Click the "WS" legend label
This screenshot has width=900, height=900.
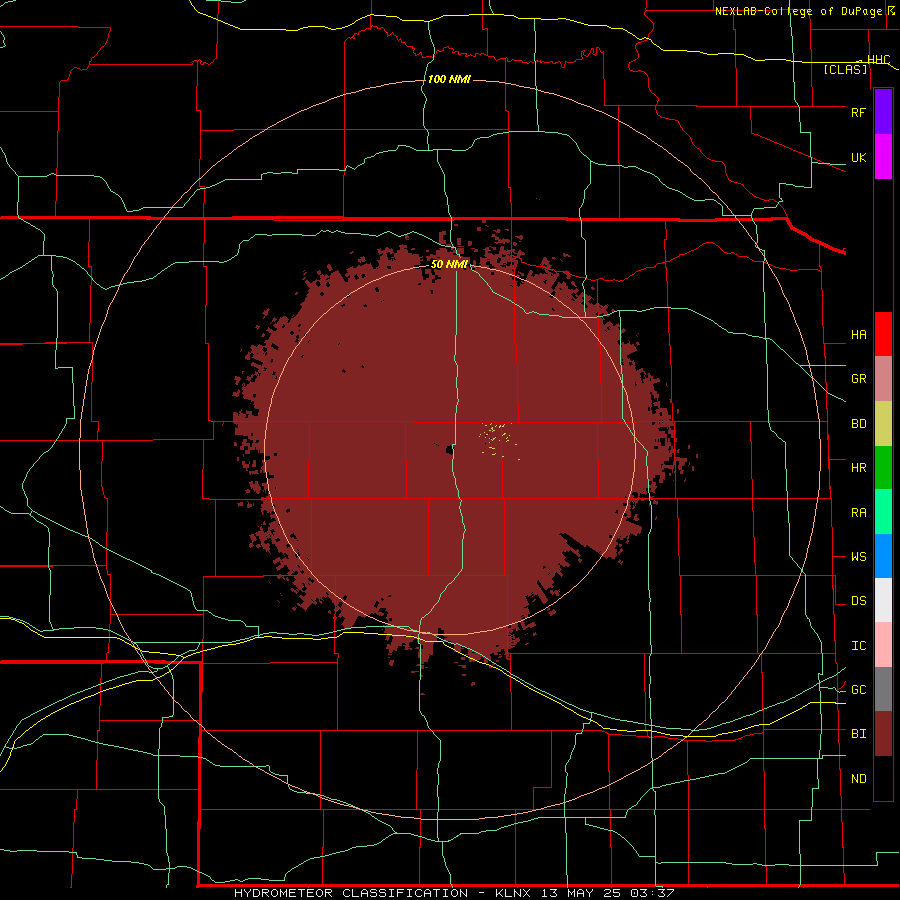(858, 557)
